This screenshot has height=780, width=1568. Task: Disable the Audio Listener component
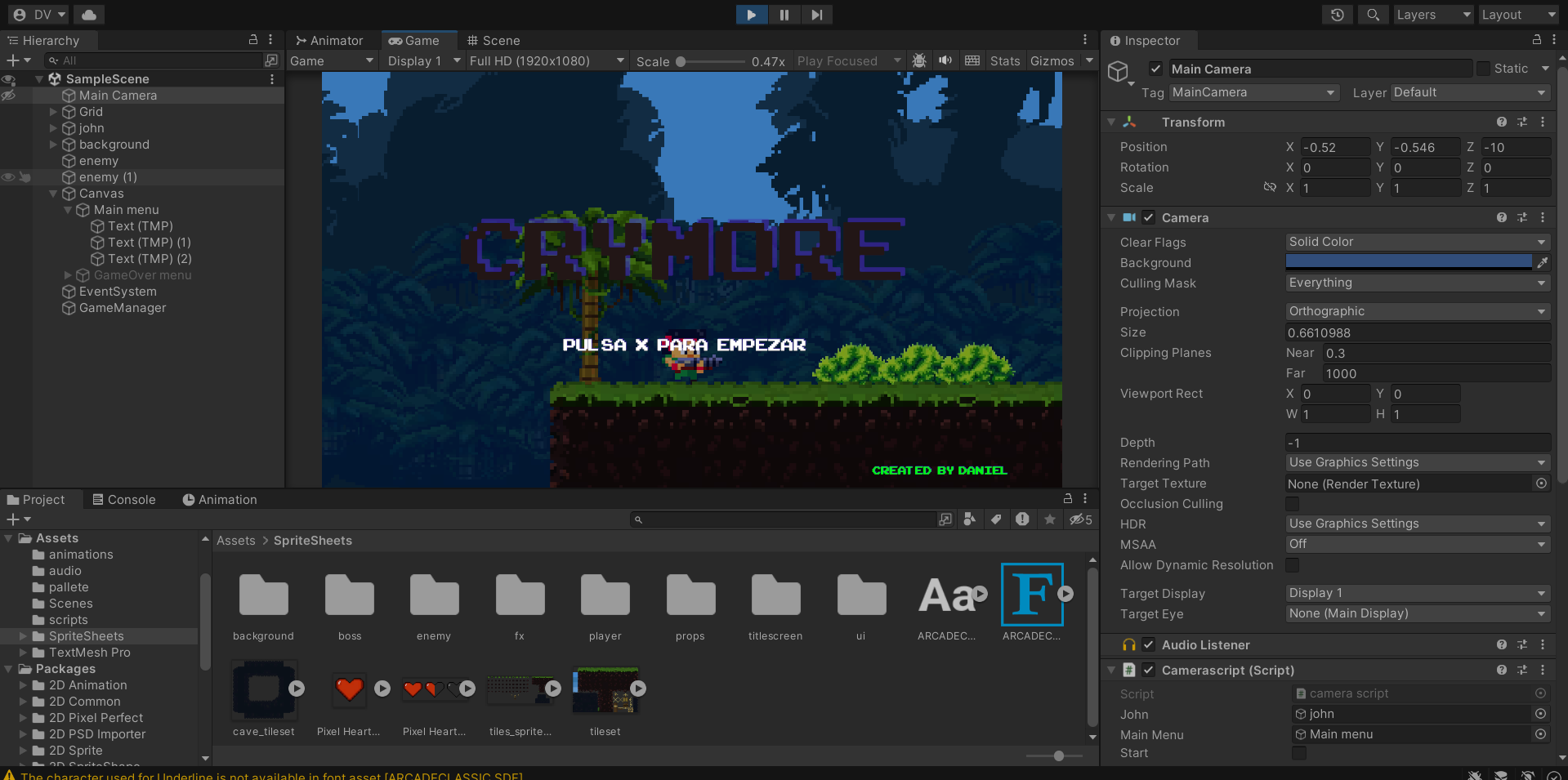1149,644
